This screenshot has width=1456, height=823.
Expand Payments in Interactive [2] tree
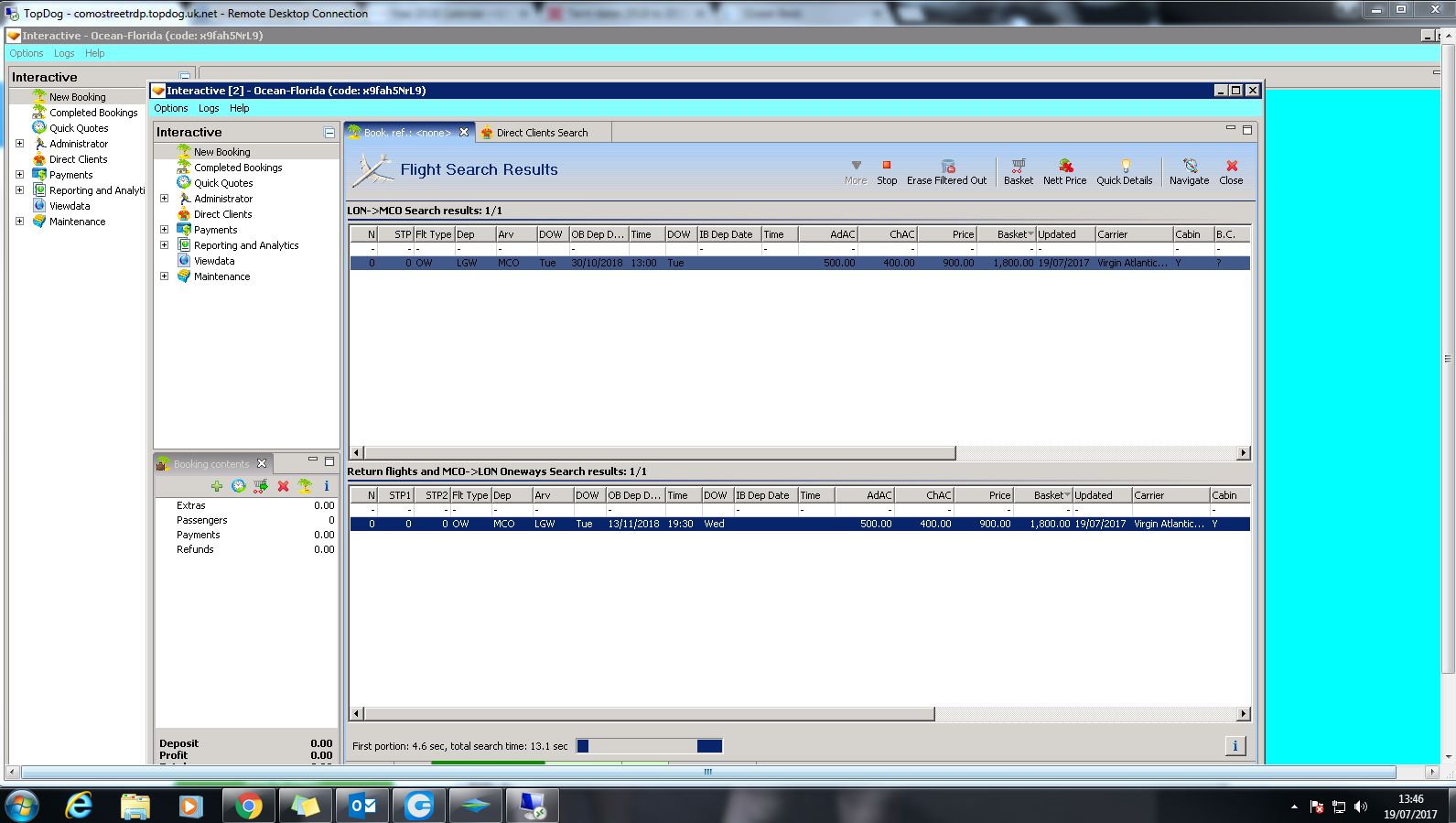pos(164,230)
